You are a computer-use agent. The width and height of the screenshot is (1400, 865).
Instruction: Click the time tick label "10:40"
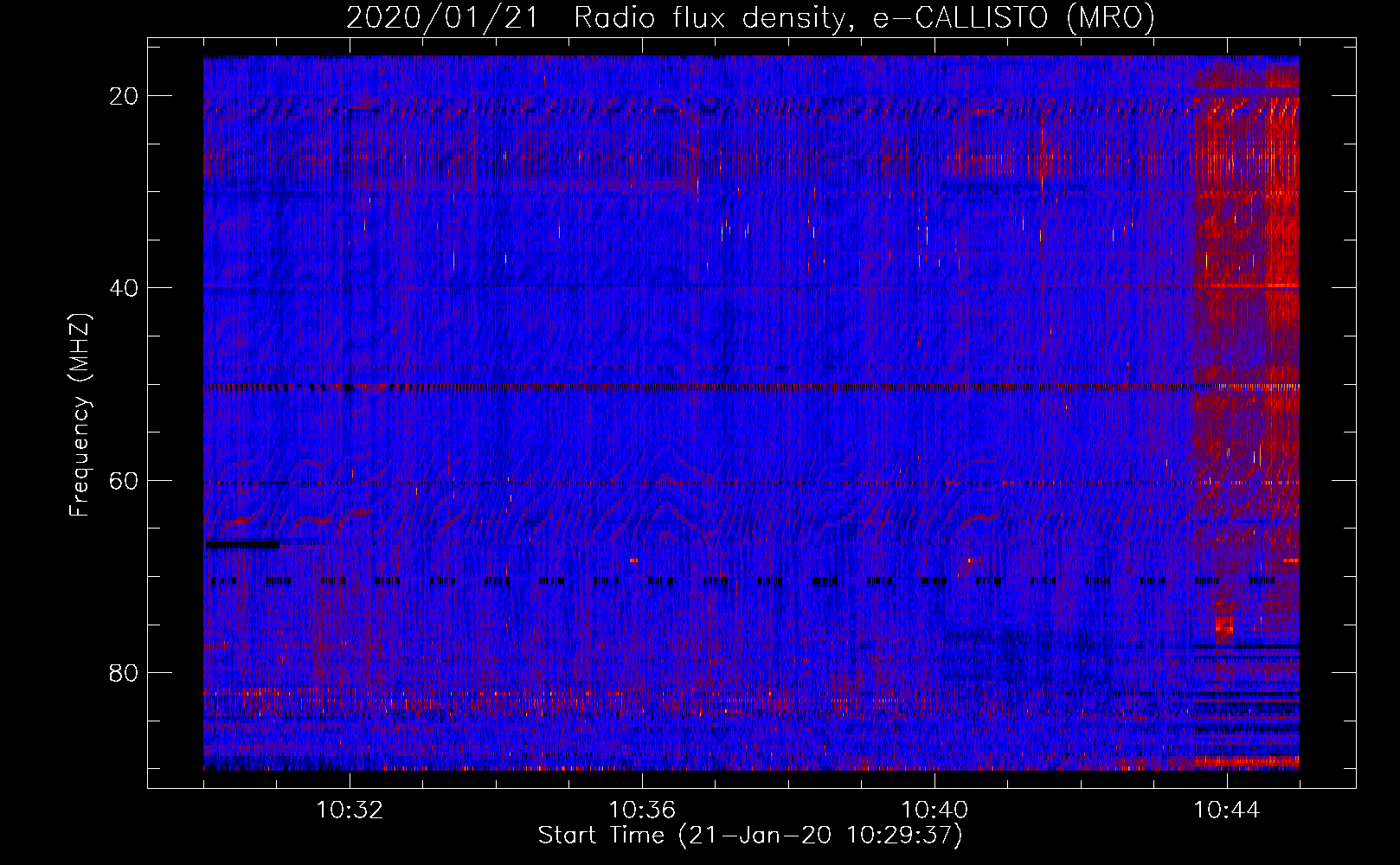click(934, 811)
